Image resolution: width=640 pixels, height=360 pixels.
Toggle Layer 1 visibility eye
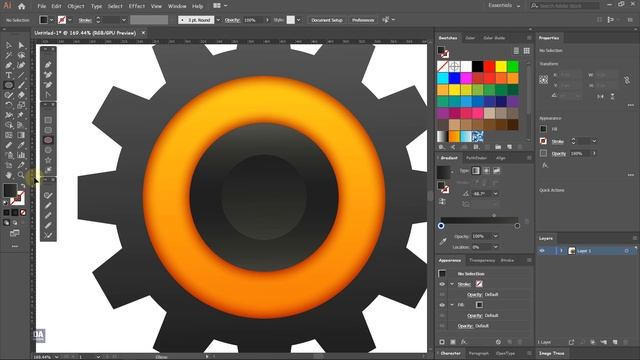(542, 251)
